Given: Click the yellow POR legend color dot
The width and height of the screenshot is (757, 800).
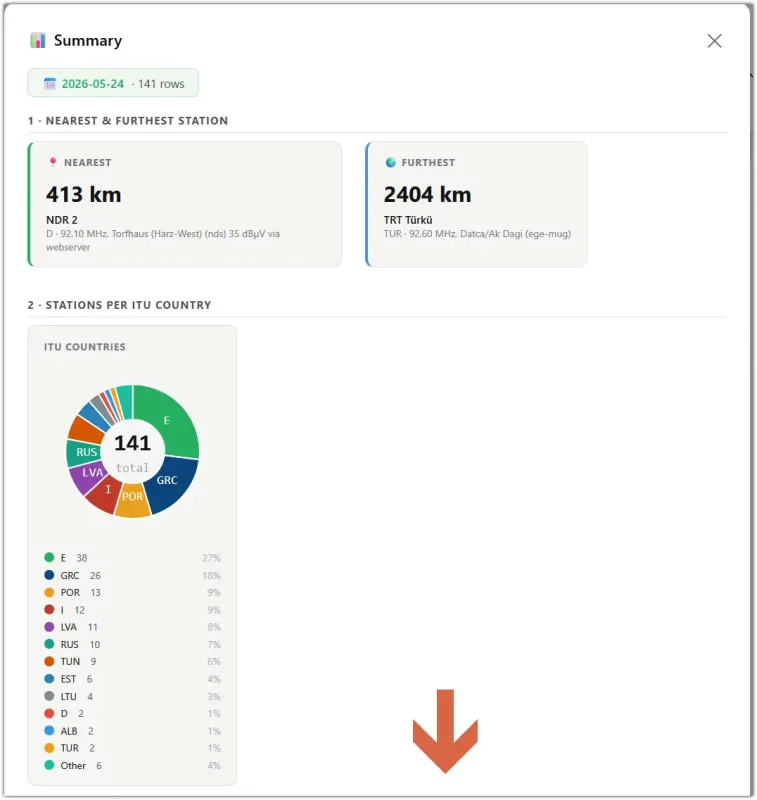Looking at the screenshot, I should coord(49,592).
